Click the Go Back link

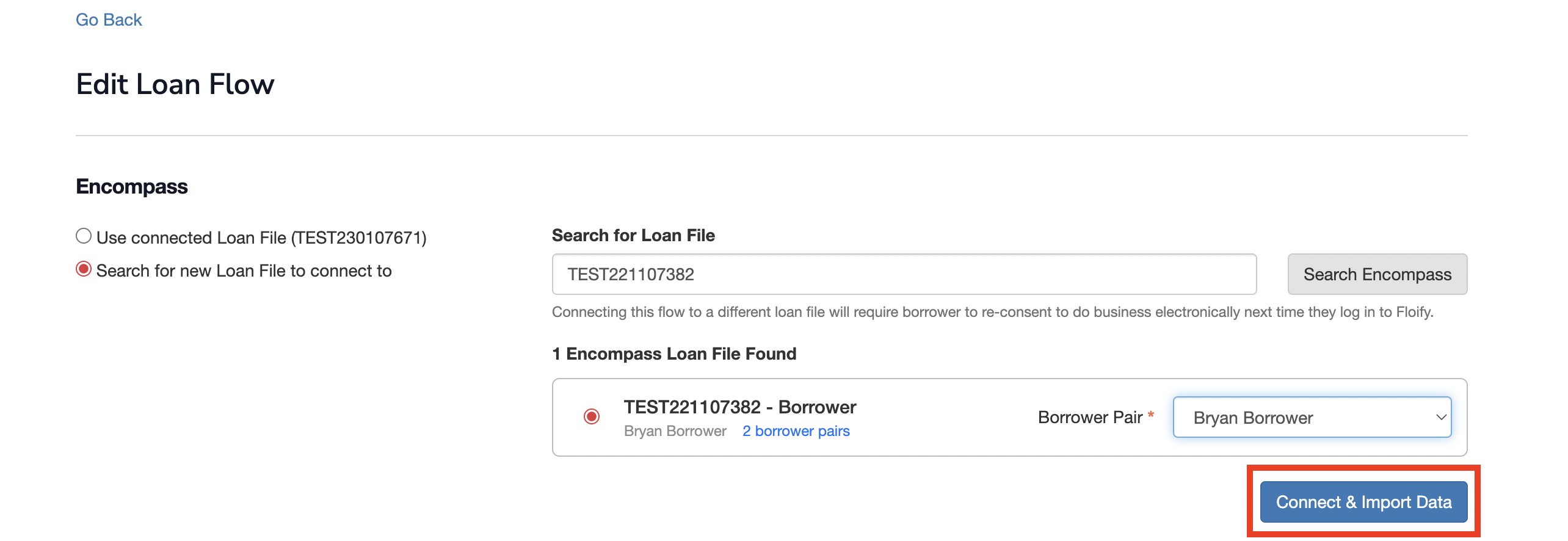point(109,20)
